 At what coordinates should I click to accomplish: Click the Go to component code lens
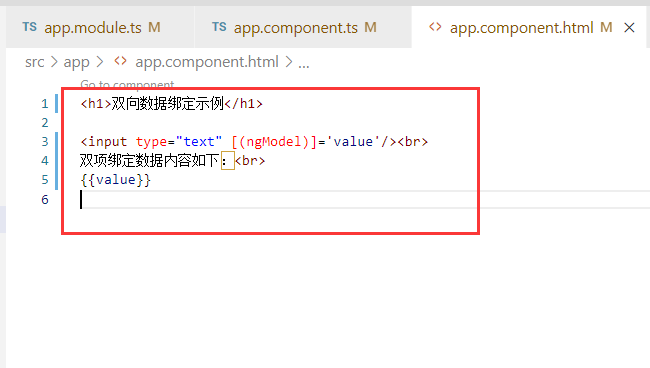coord(127,84)
